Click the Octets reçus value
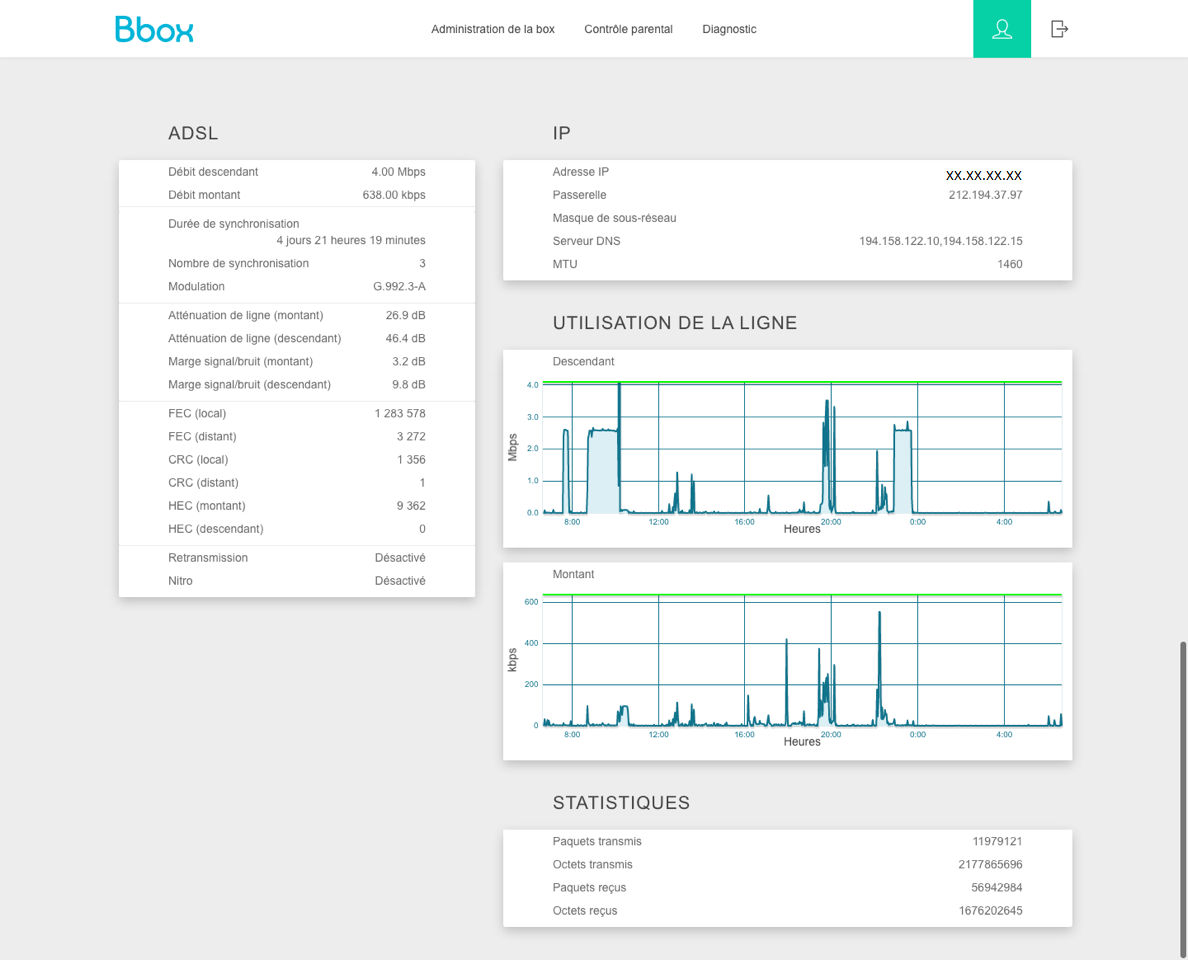The width and height of the screenshot is (1188, 960). [x=990, y=910]
